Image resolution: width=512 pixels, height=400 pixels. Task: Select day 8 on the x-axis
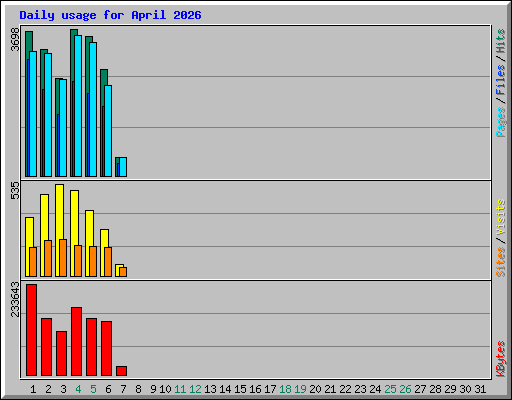click(138, 389)
